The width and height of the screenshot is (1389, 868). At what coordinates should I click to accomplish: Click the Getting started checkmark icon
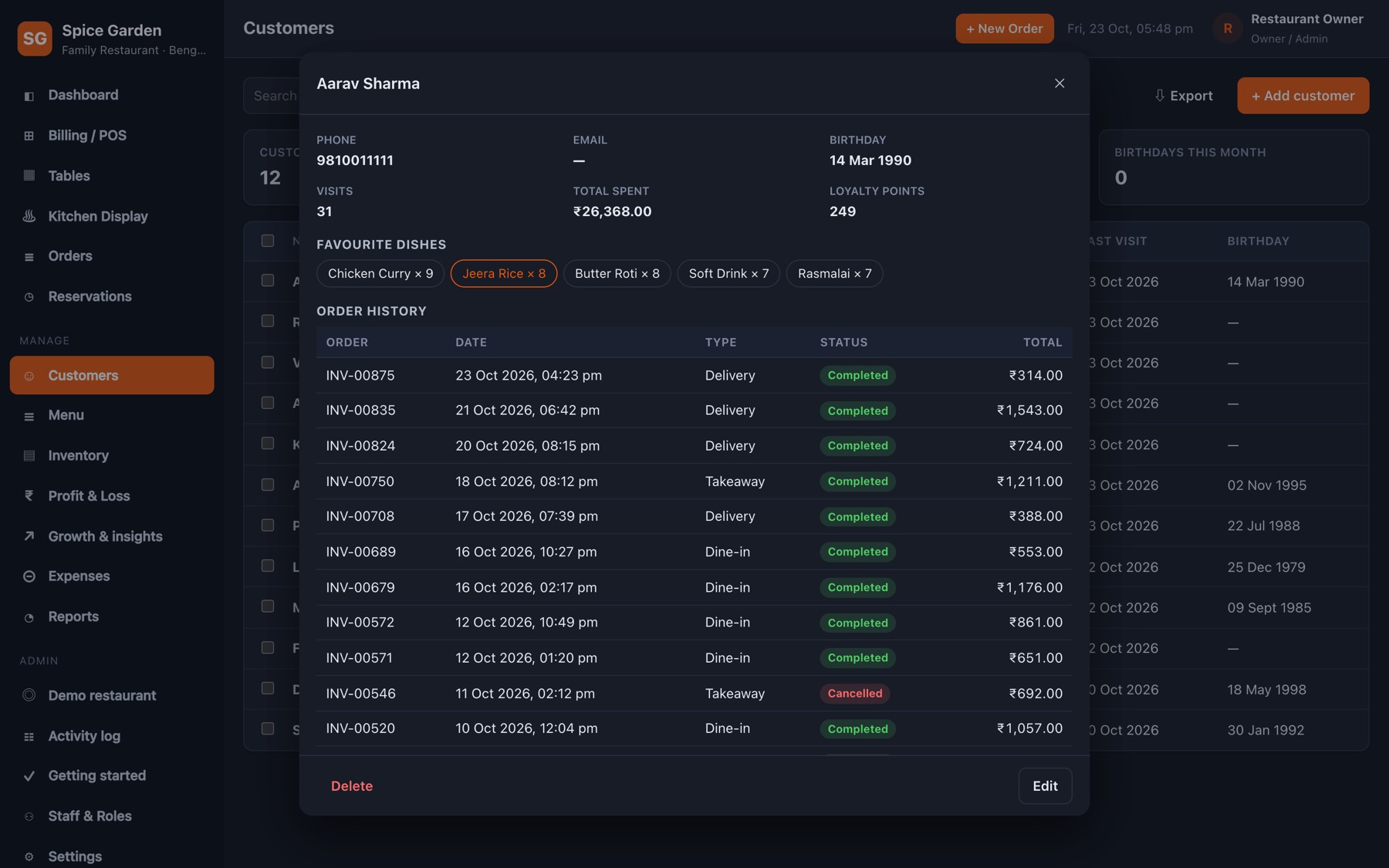(29, 776)
